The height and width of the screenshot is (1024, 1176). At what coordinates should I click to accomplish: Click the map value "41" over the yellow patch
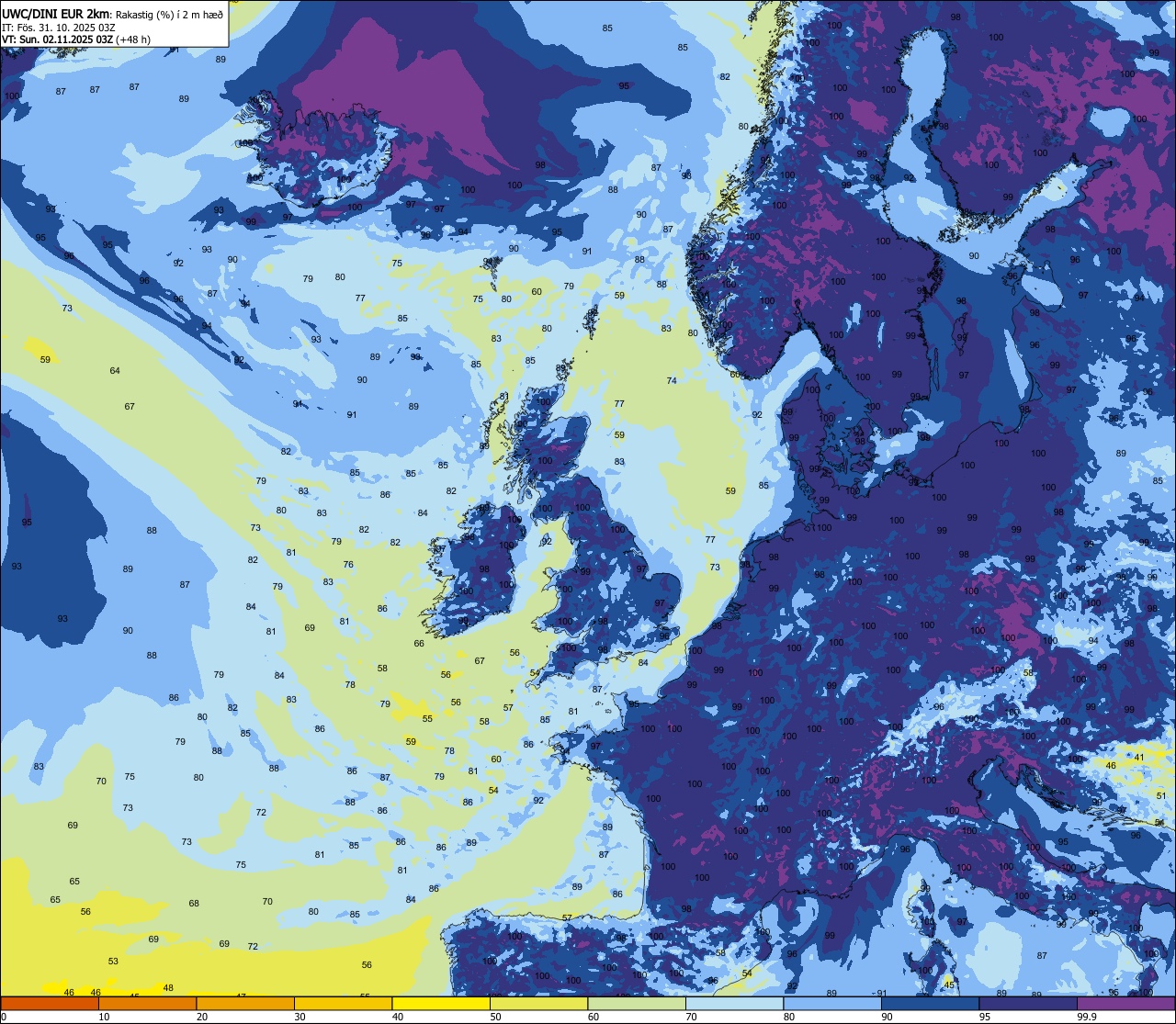1139,758
